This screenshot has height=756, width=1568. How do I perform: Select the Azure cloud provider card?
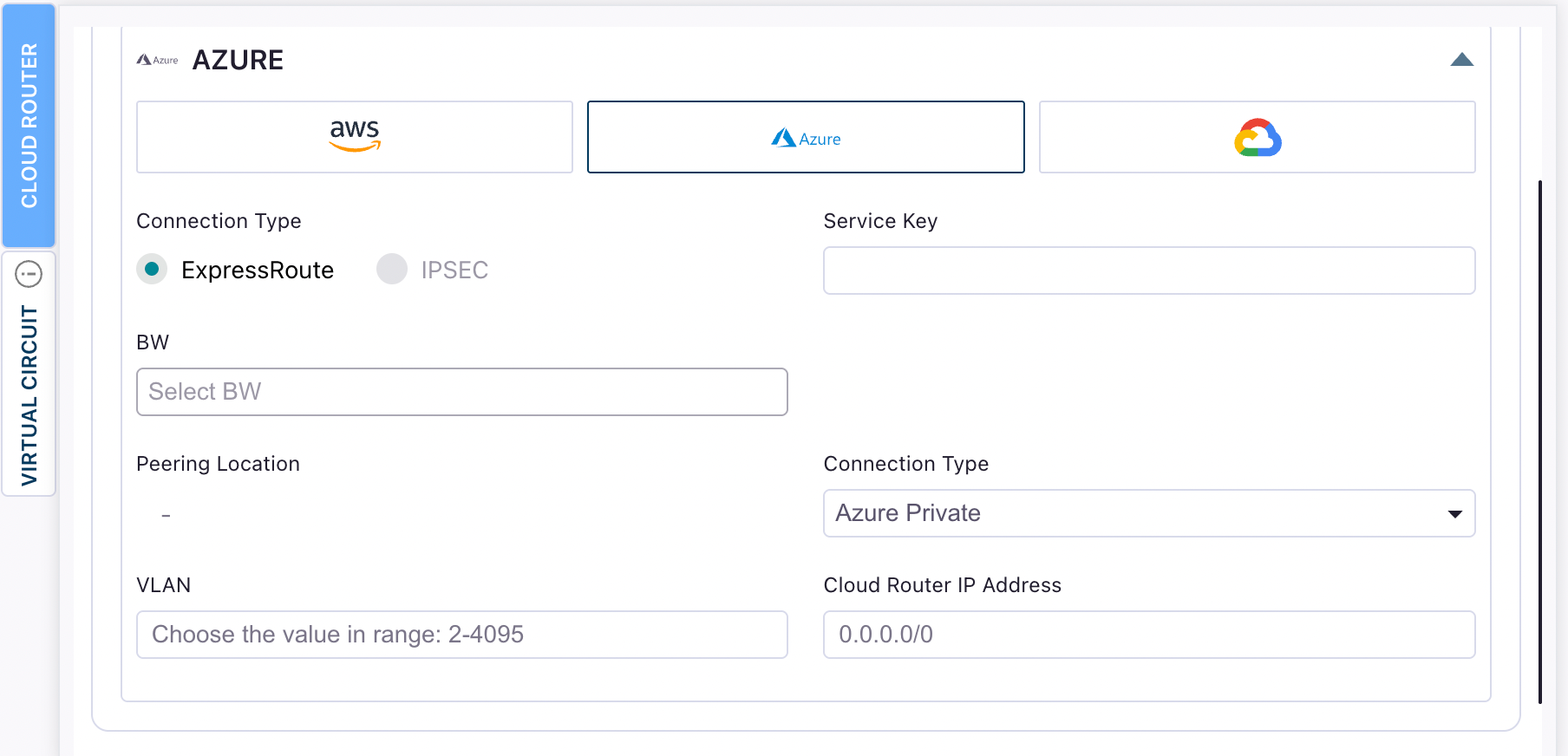[x=806, y=137]
